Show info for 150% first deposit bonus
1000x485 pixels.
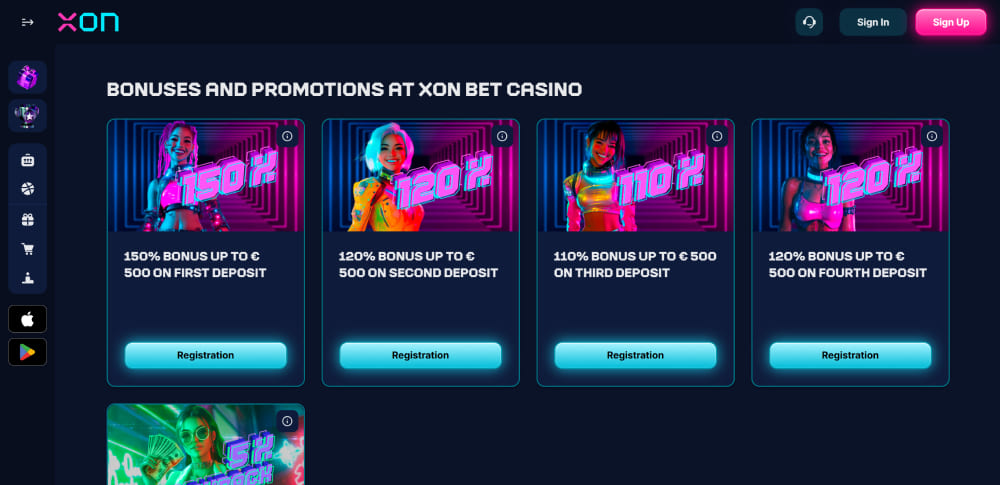[x=287, y=136]
